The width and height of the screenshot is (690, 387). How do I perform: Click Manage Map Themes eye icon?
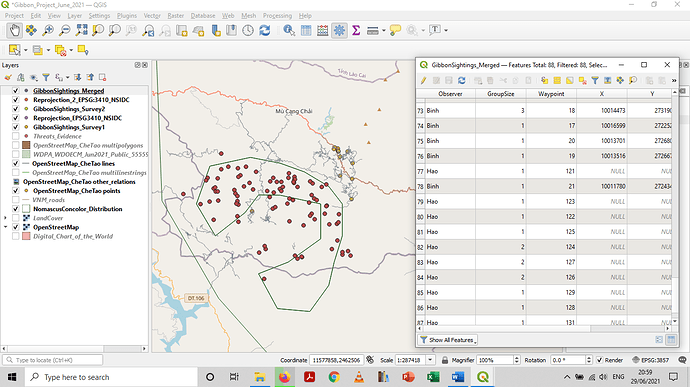click(x=33, y=77)
